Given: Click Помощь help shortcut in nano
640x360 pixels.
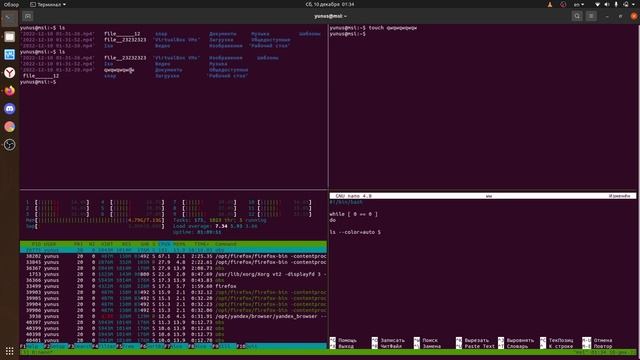Looking at the screenshot, I should pos(343,340).
